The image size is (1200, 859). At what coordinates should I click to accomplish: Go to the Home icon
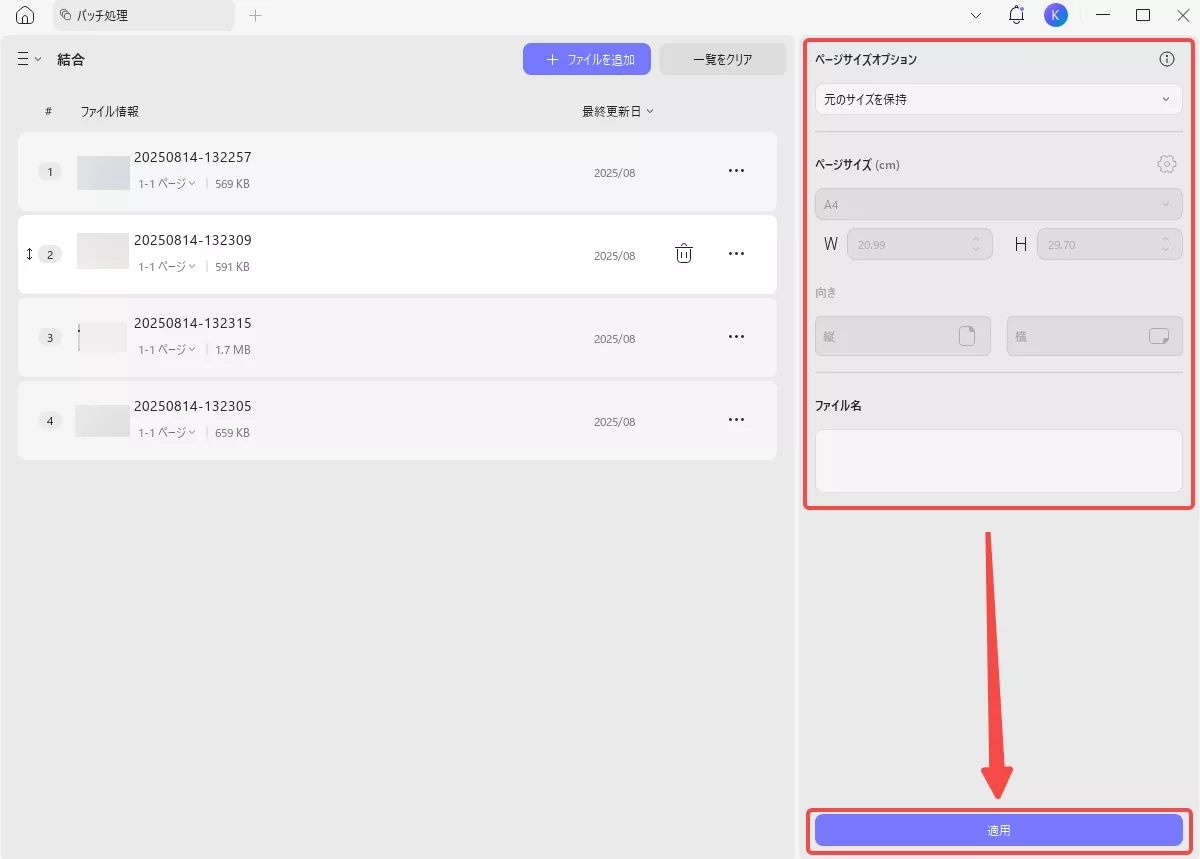point(26,15)
